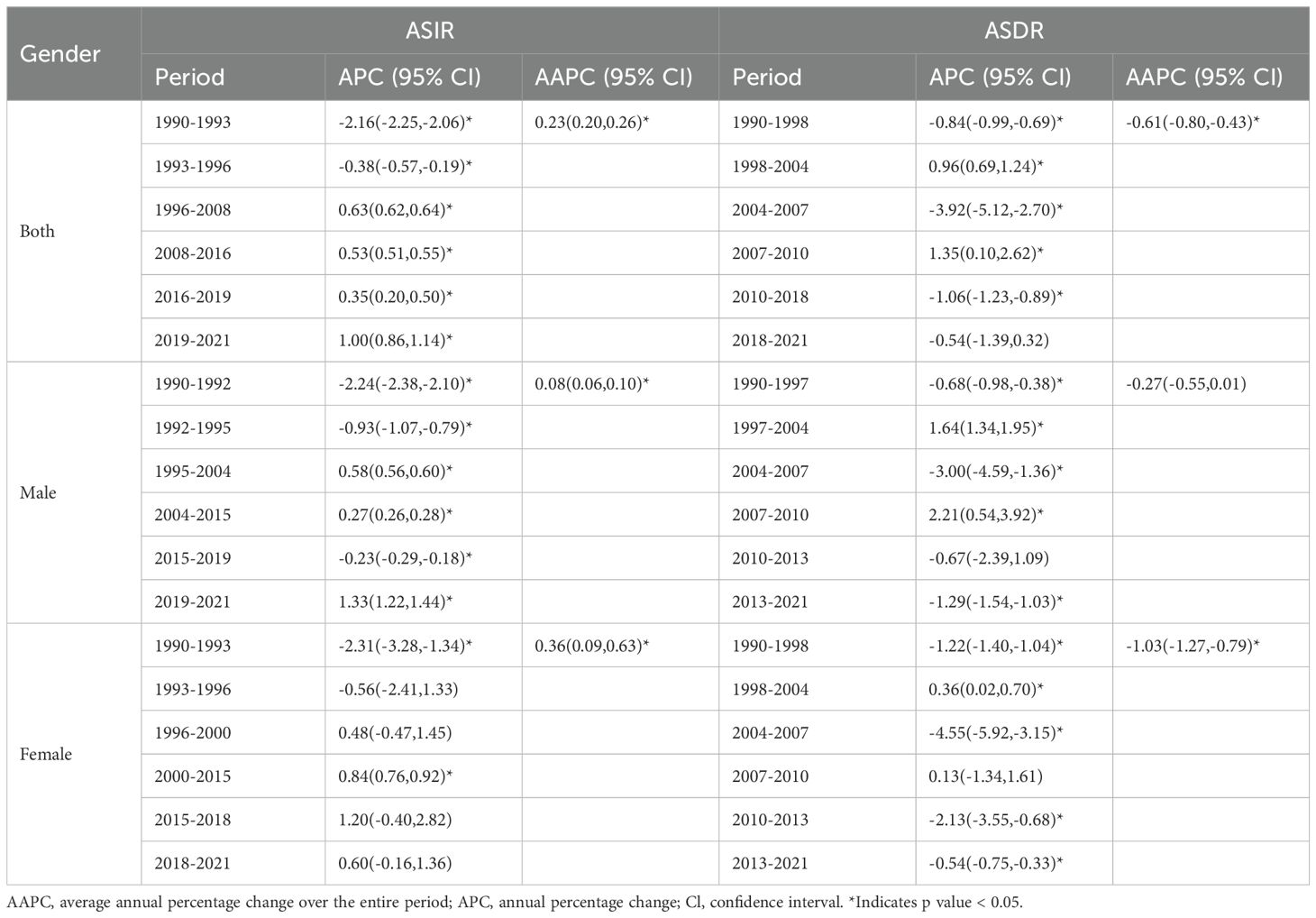
Task: Click the Period header under ASIR
Action: [189, 77]
